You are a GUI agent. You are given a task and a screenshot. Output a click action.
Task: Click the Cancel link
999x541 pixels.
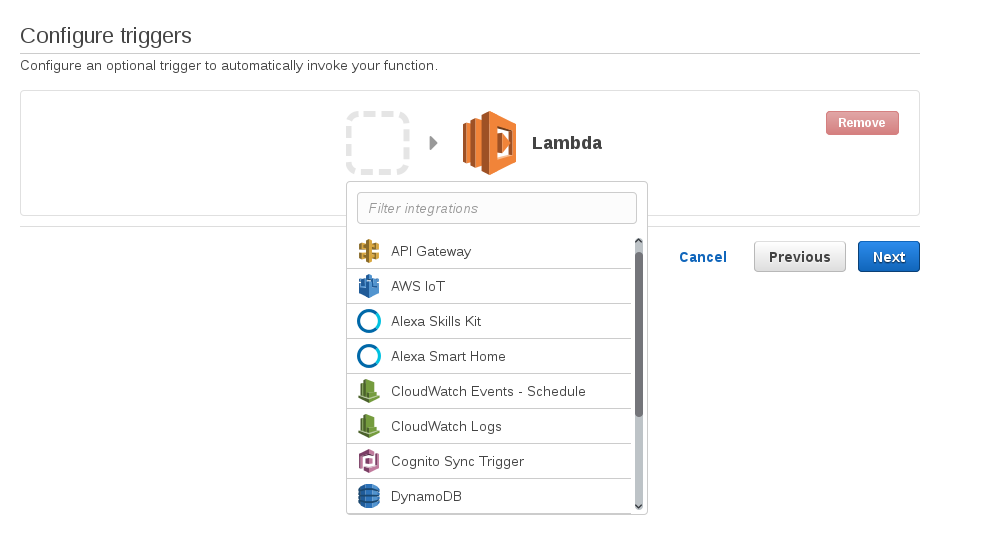click(x=703, y=257)
